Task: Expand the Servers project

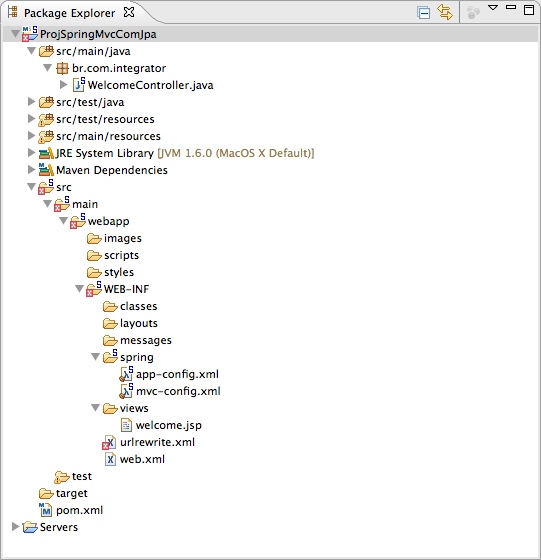Action: coord(15,527)
